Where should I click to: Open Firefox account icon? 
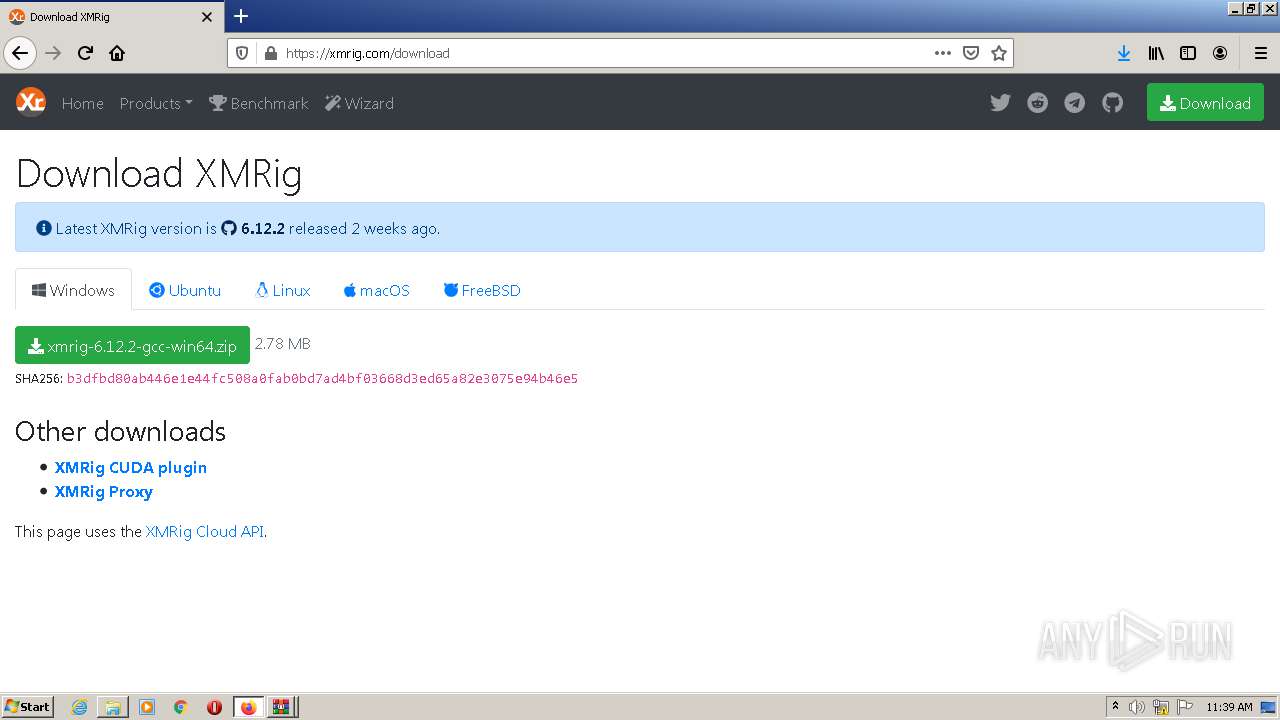click(x=1220, y=53)
